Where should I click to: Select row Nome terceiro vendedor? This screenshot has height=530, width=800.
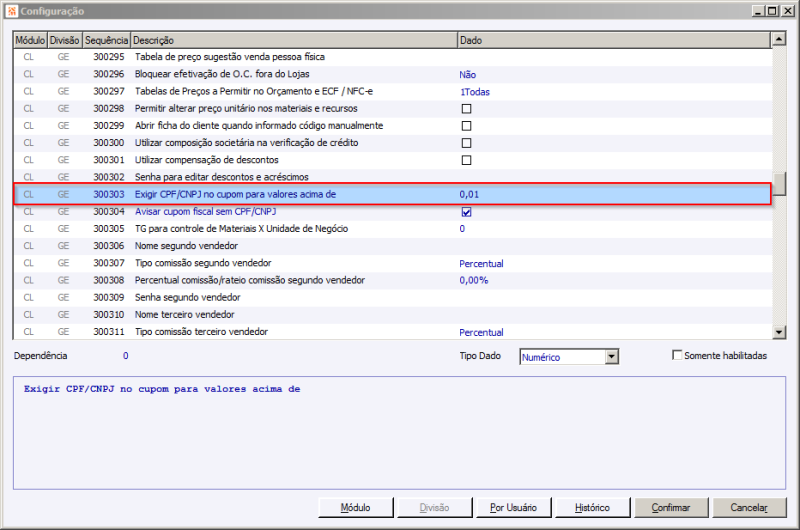392,315
